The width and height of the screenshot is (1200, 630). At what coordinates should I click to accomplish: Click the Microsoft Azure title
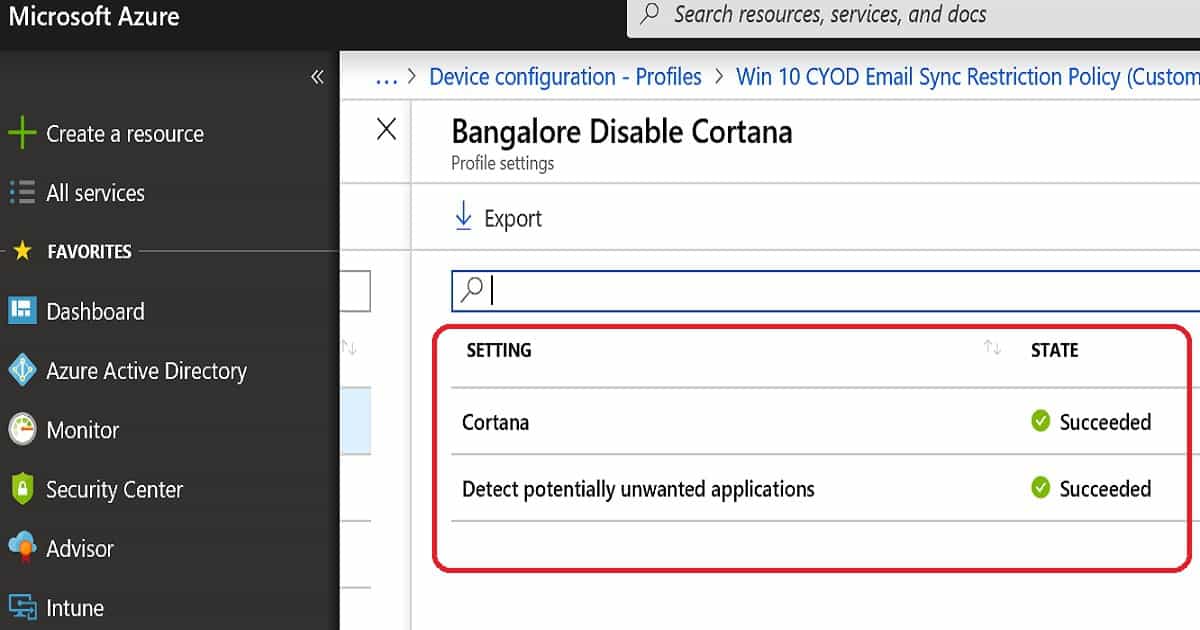pyautogui.click(x=95, y=16)
